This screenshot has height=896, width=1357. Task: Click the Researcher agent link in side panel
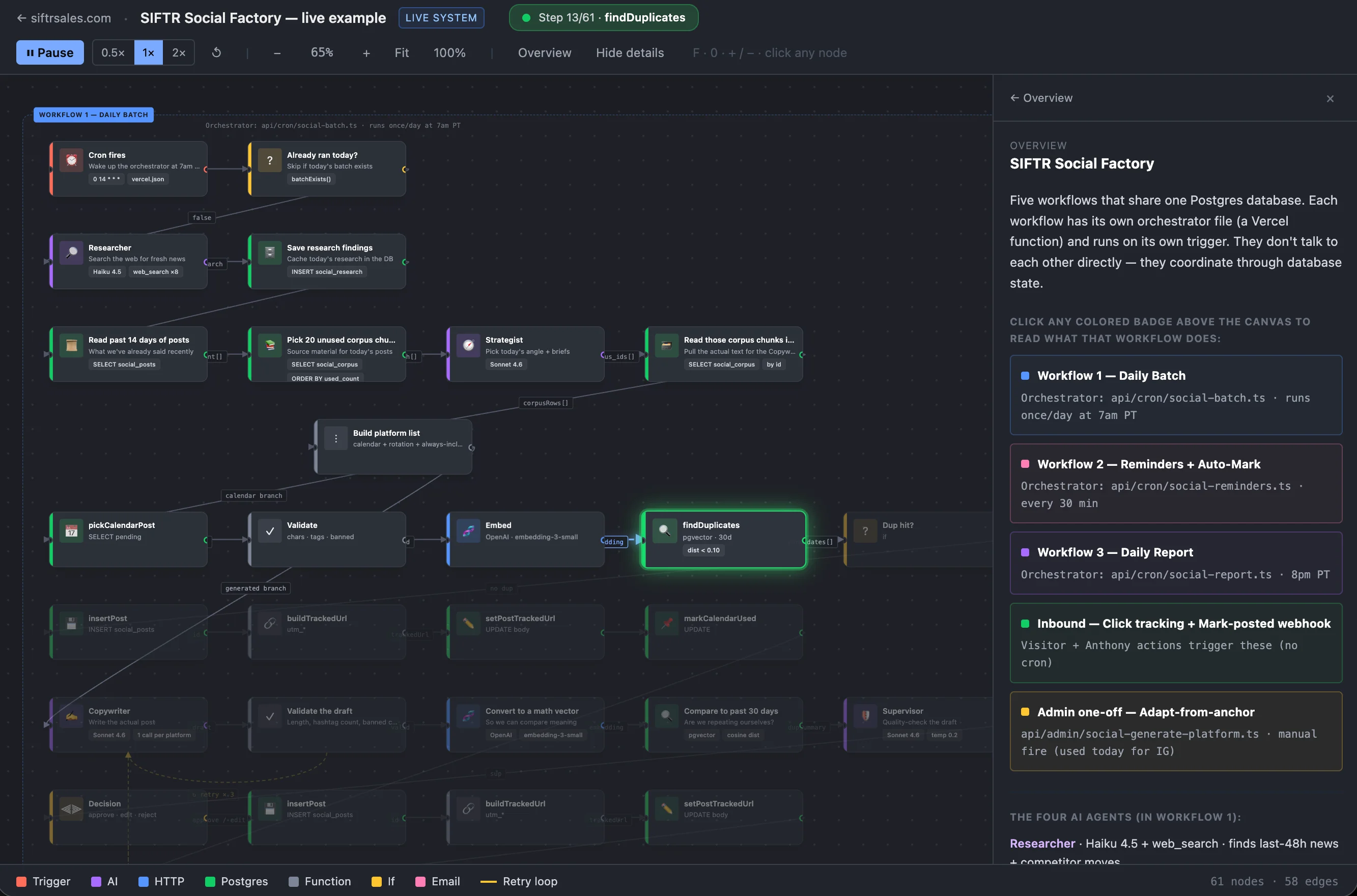[1042, 844]
